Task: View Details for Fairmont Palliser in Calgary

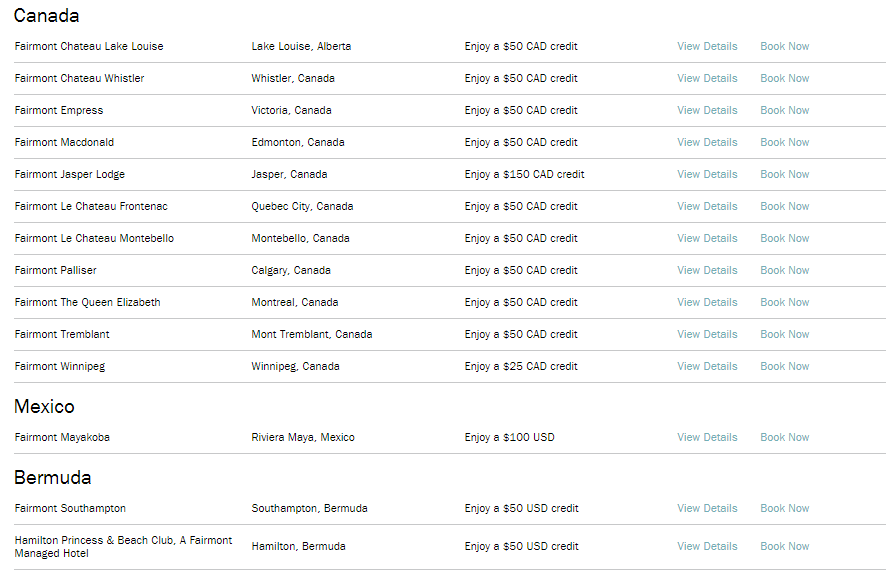Action: coord(707,270)
